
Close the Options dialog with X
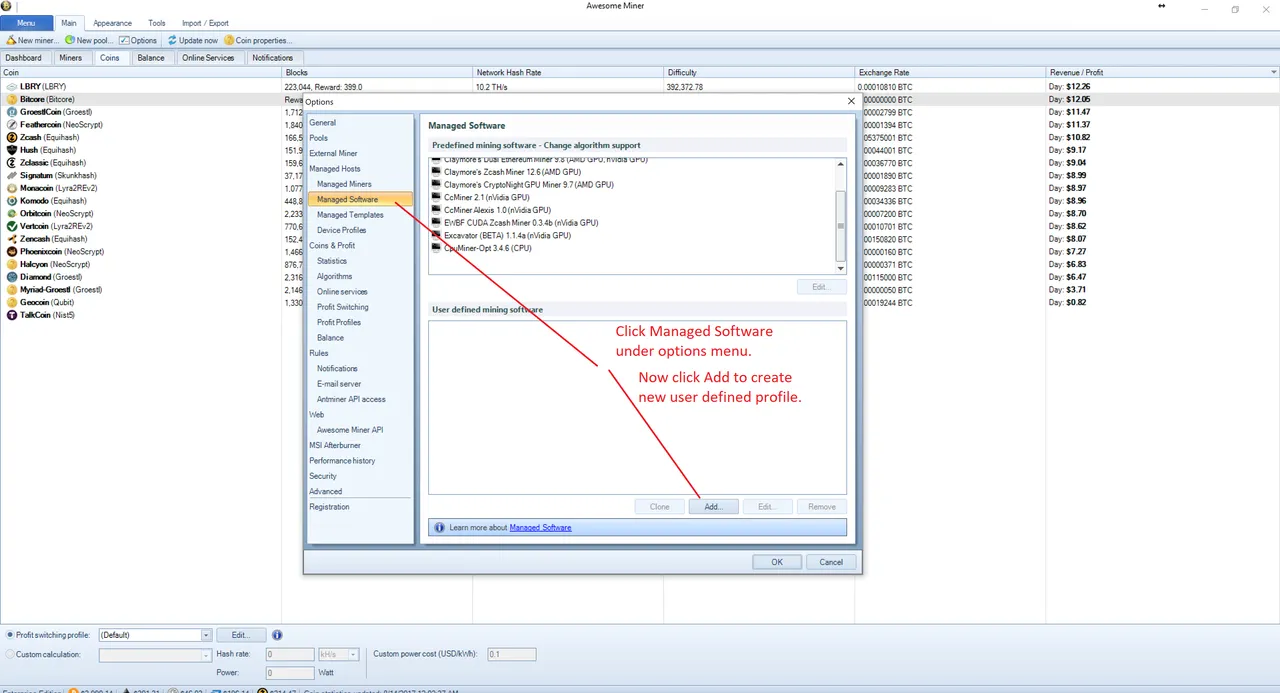click(851, 101)
